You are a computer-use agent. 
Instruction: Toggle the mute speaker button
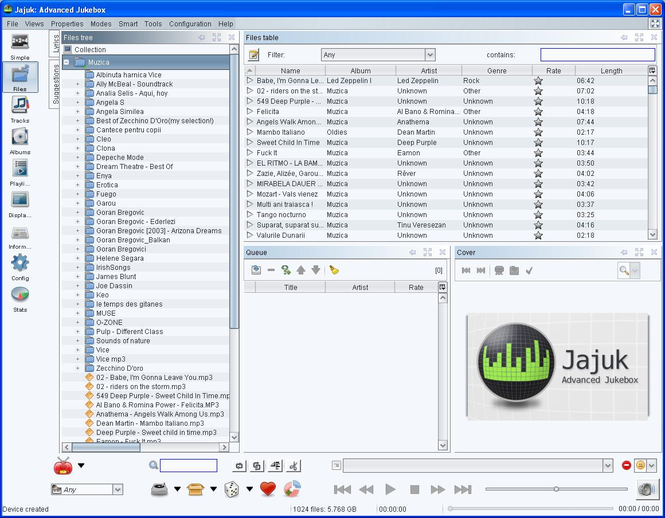pyautogui.click(x=647, y=489)
